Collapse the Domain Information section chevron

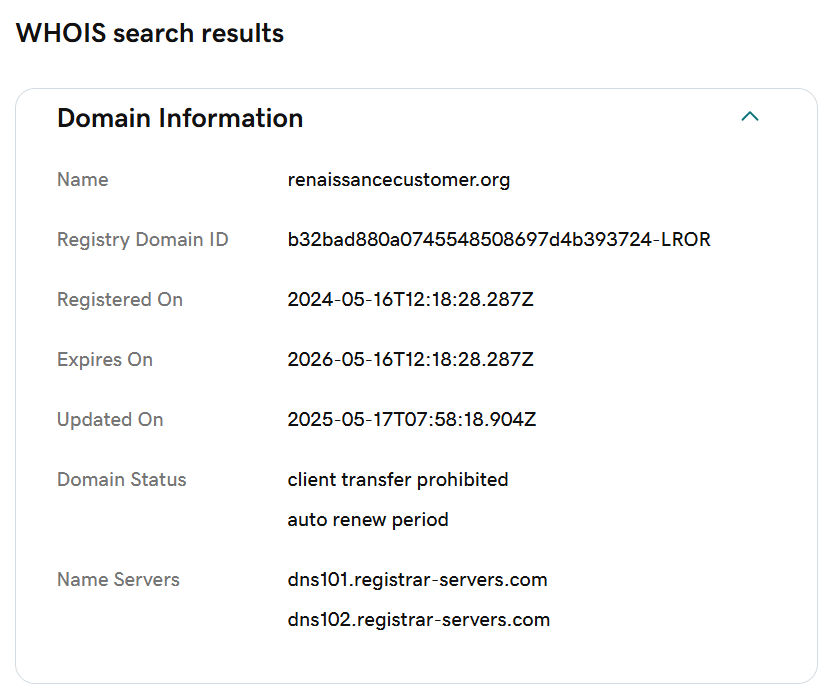coord(750,116)
